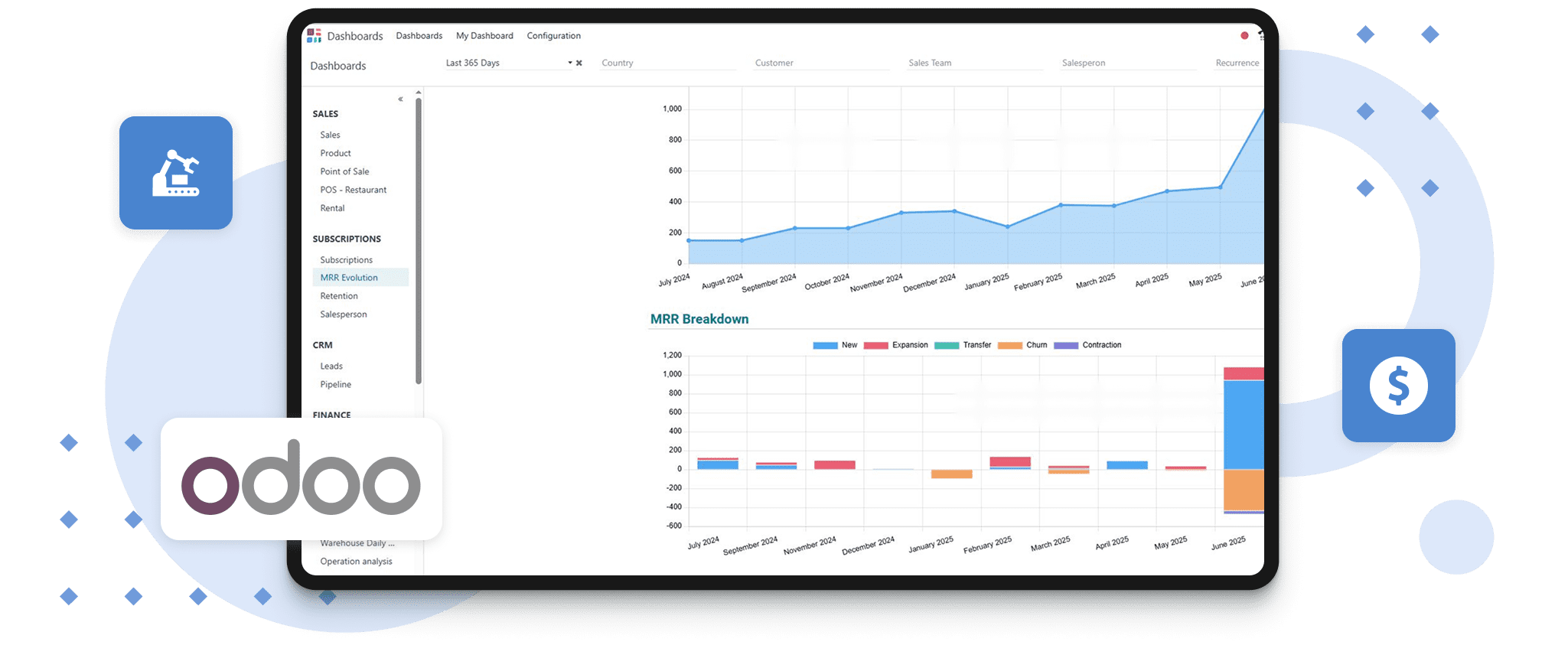Toggle the New series in legend
Image resolution: width=1568 pixels, height=645 pixels.
tap(825, 346)
